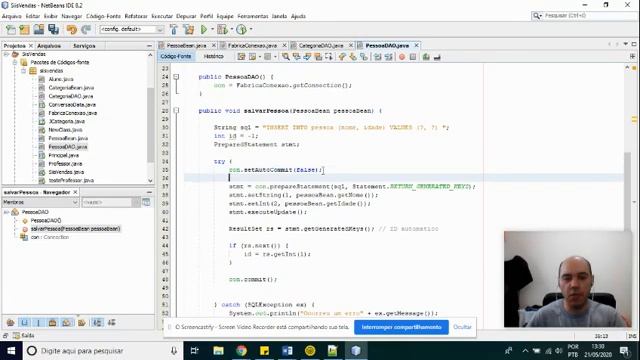Open File Explorer from the taskbar

click(218, 351)
